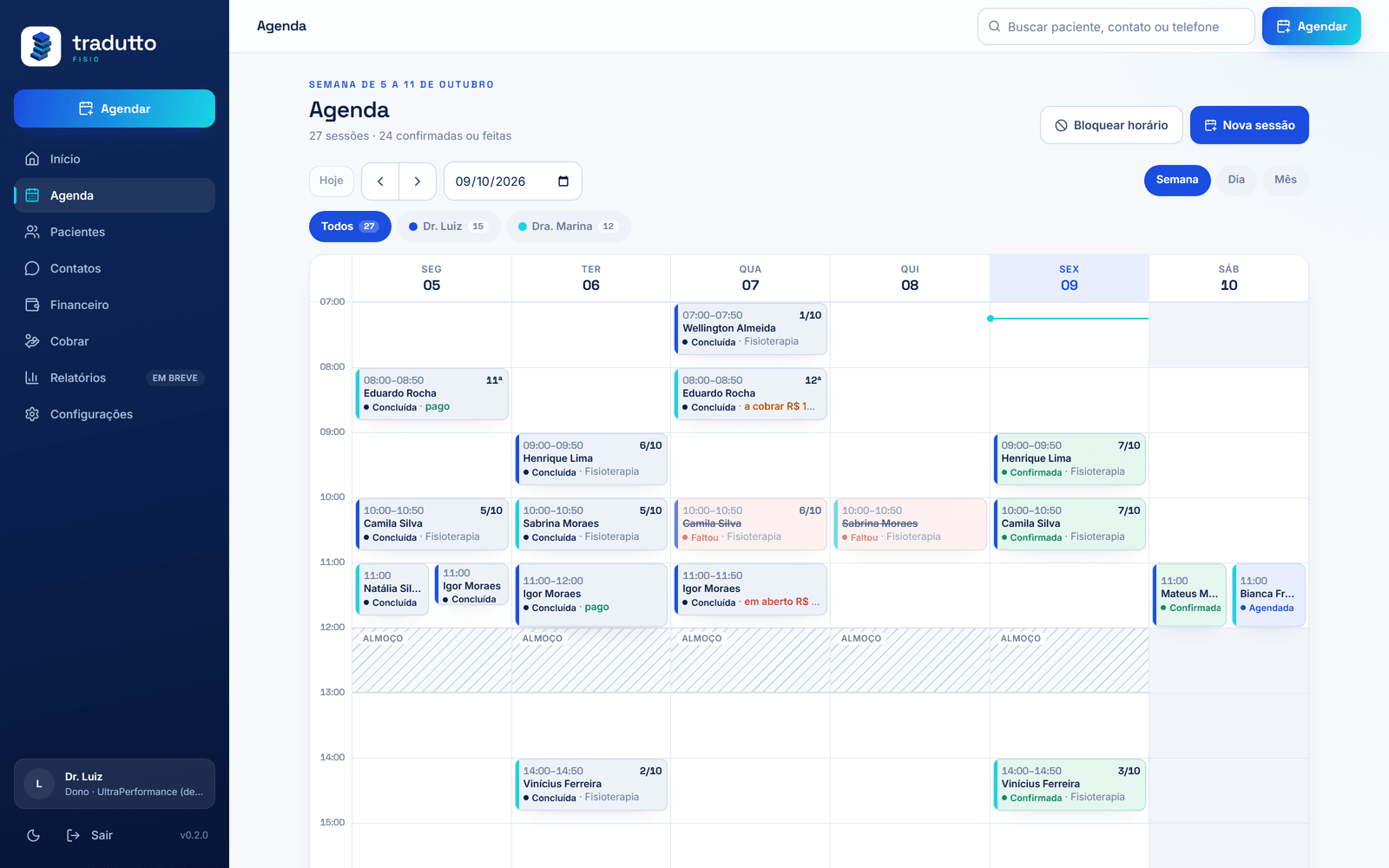
Task: Open Henrique Lima Confirmada session
Action: tap(1070, 459)
